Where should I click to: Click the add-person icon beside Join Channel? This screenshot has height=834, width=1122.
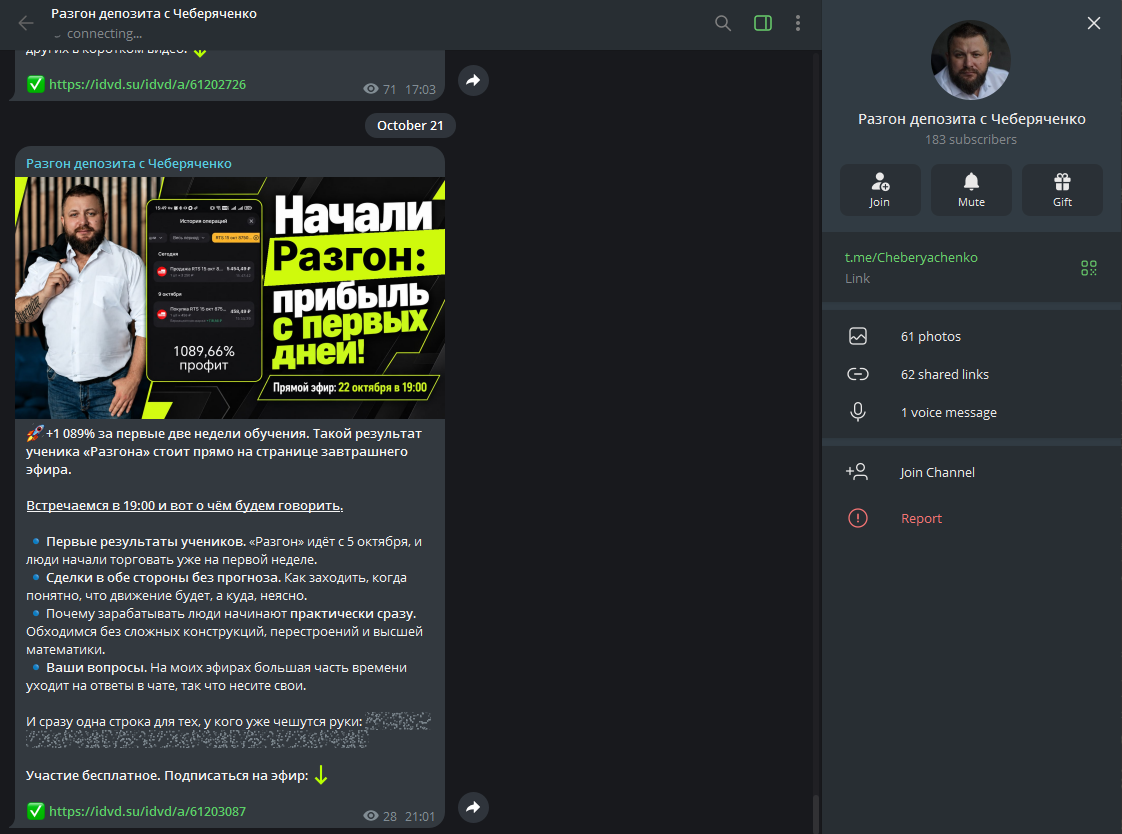click(857, 472)
